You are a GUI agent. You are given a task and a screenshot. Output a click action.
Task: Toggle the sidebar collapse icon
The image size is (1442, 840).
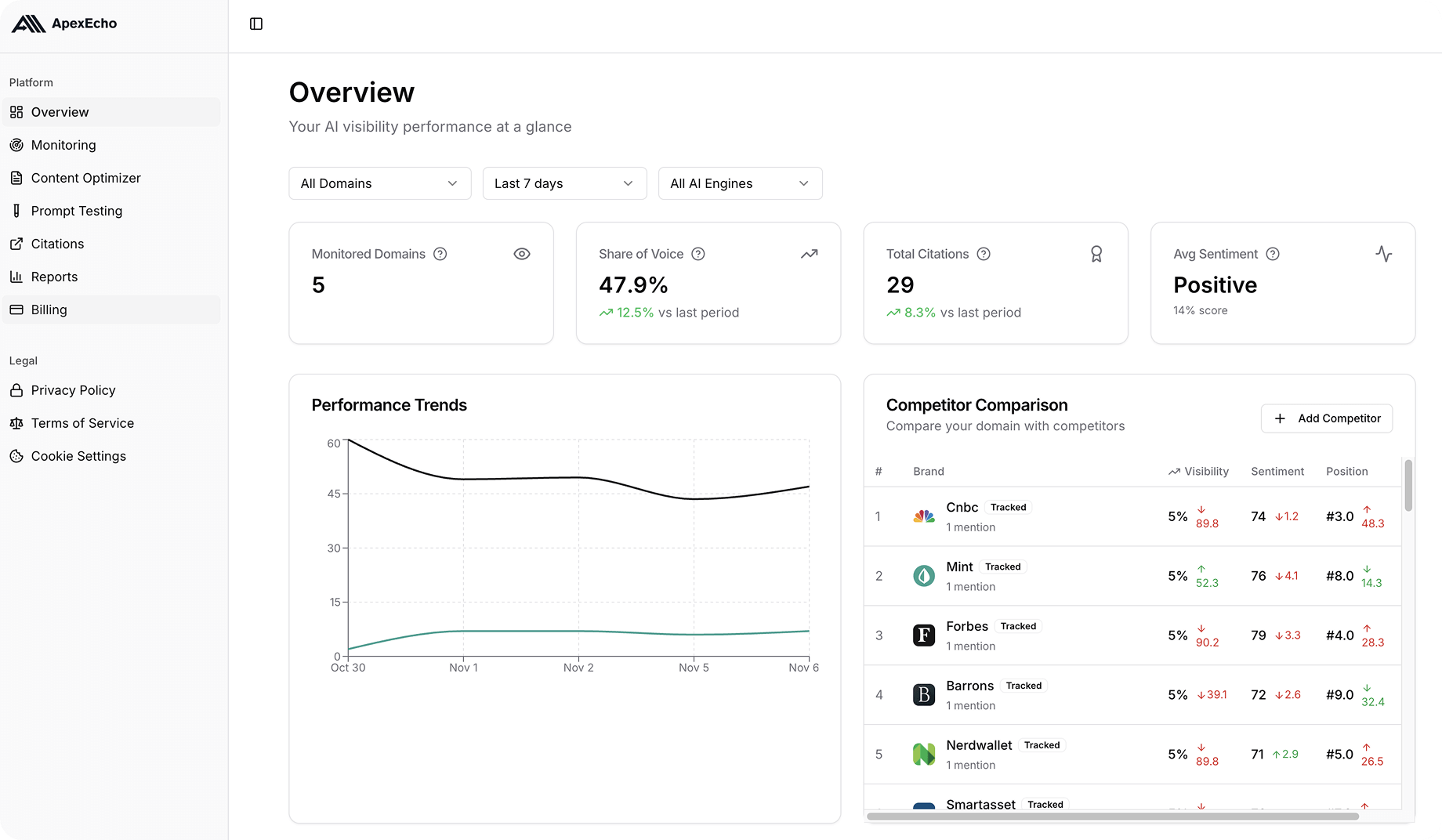[256, 24]
